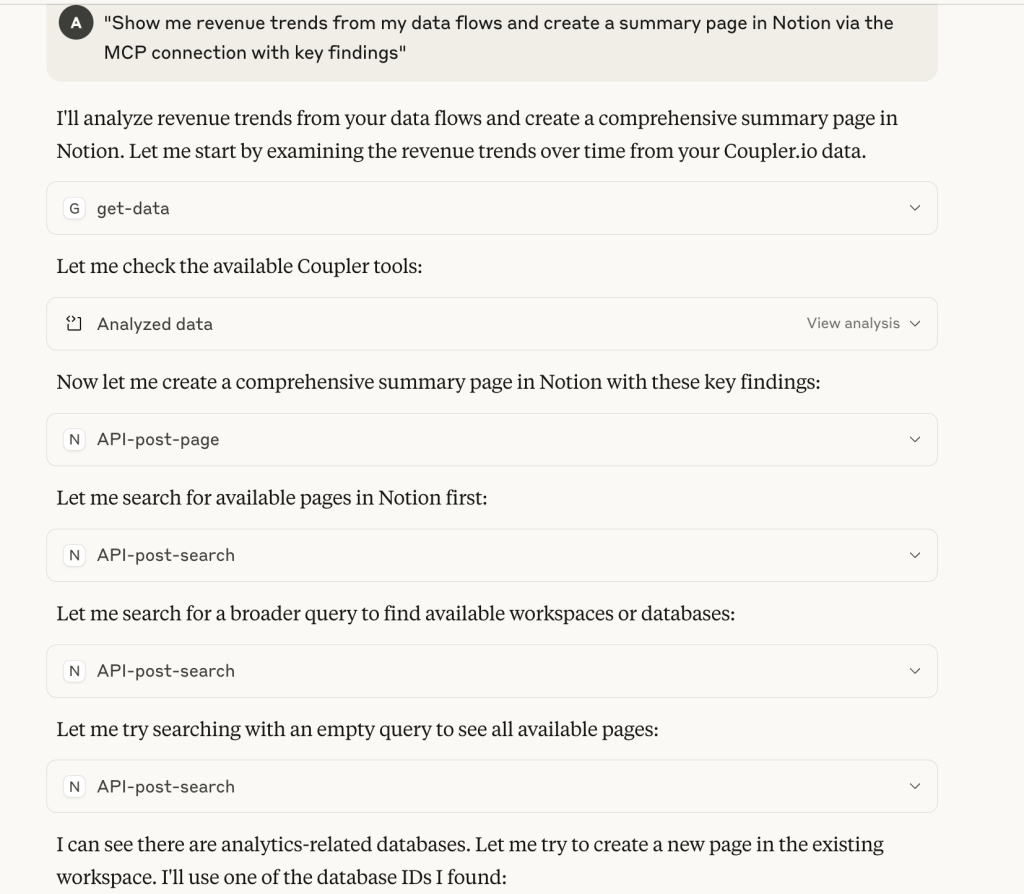Click the API-post-search label below 'empty query' text
Image resolution: width=1024 pixels, height=894 pixels.
pos(166,786)
